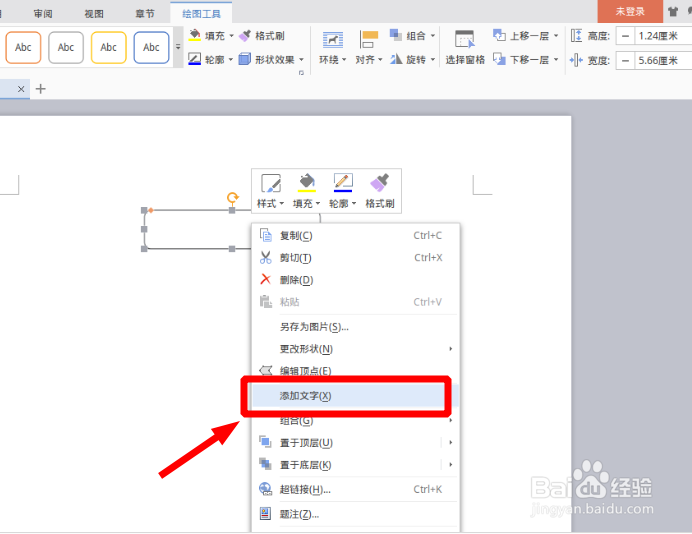The width and height of the screenshot is (692, 534).
Task: Edit the width field 5.66厘米
Action: [x=663, y=60]
